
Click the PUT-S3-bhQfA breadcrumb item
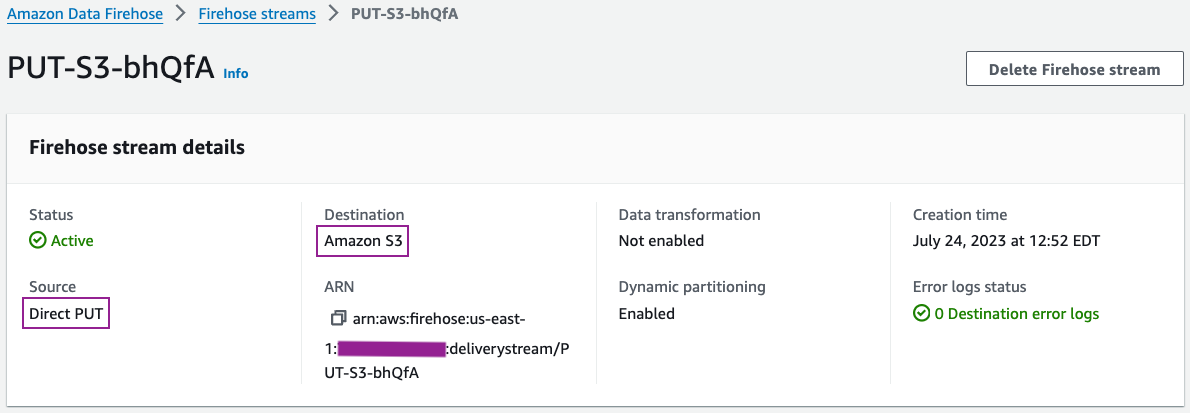coord(405,14)
